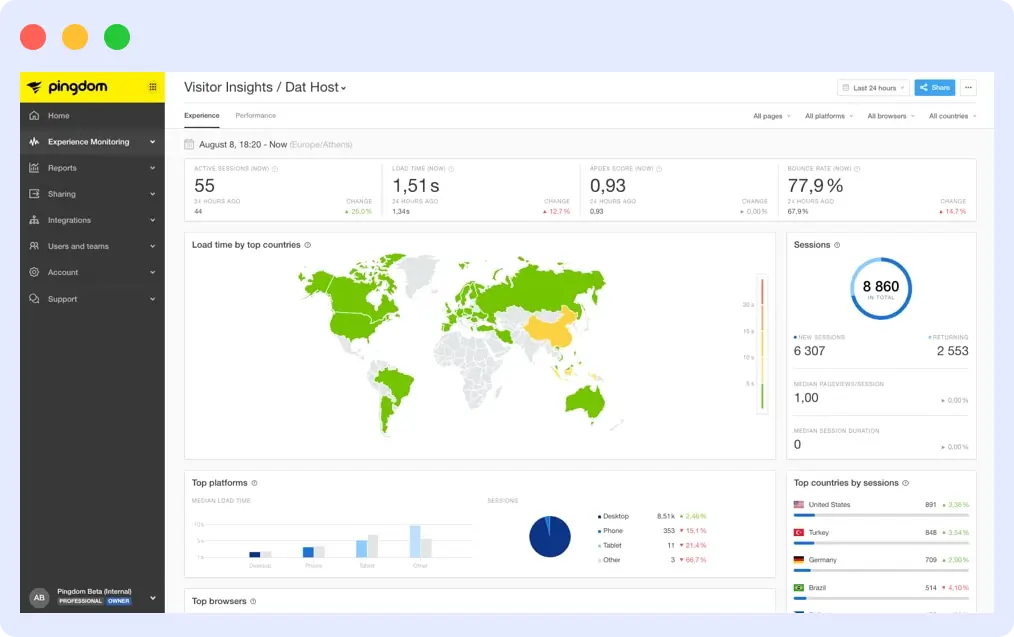
Task: Expand the Visitor Insights site selector
Action: 341,87
